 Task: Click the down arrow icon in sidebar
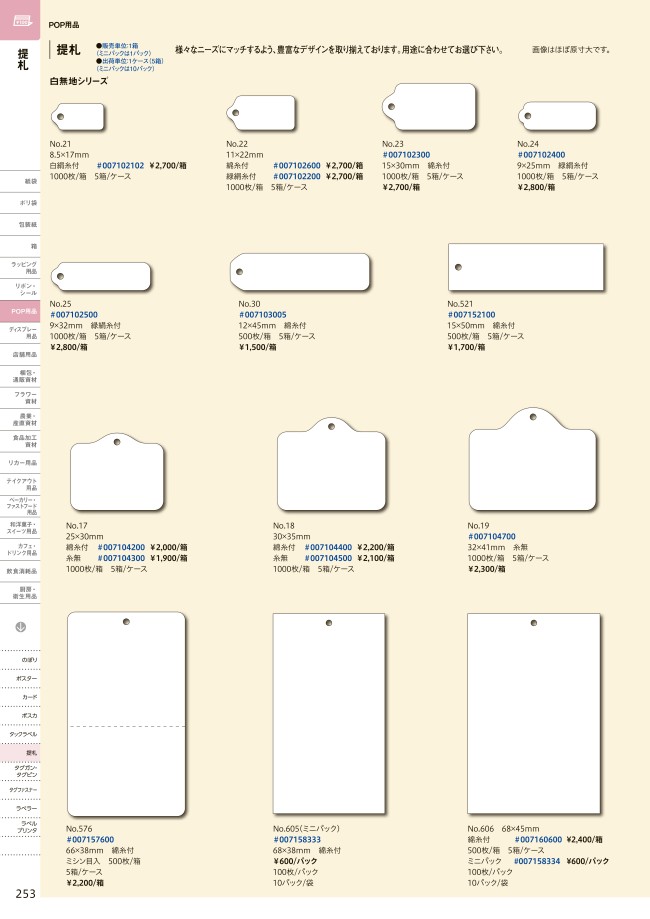(x=21, y=627)
